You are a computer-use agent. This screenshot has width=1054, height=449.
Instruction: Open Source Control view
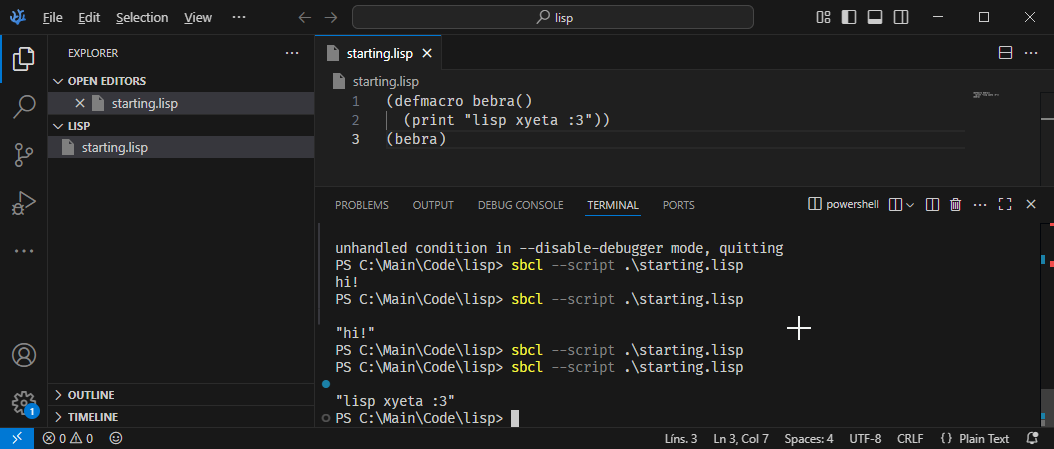click(24, 155)
